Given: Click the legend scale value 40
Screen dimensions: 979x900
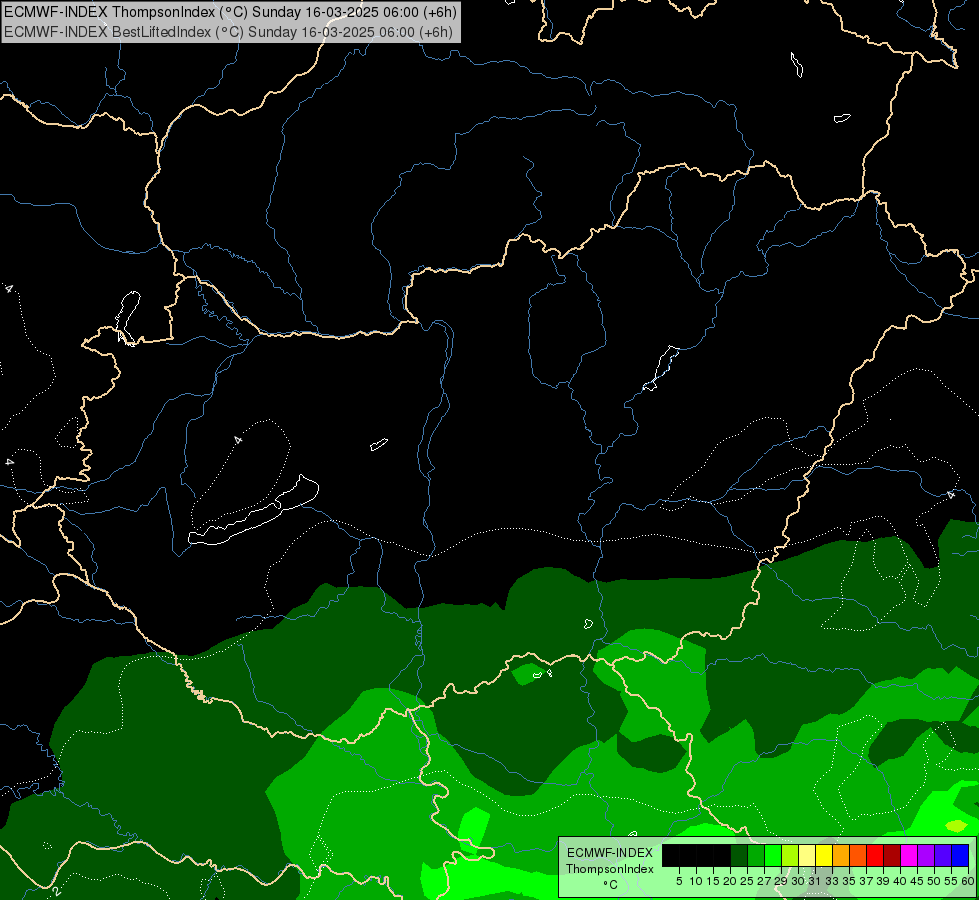Looking at the screenshot, I should [900, 881].
